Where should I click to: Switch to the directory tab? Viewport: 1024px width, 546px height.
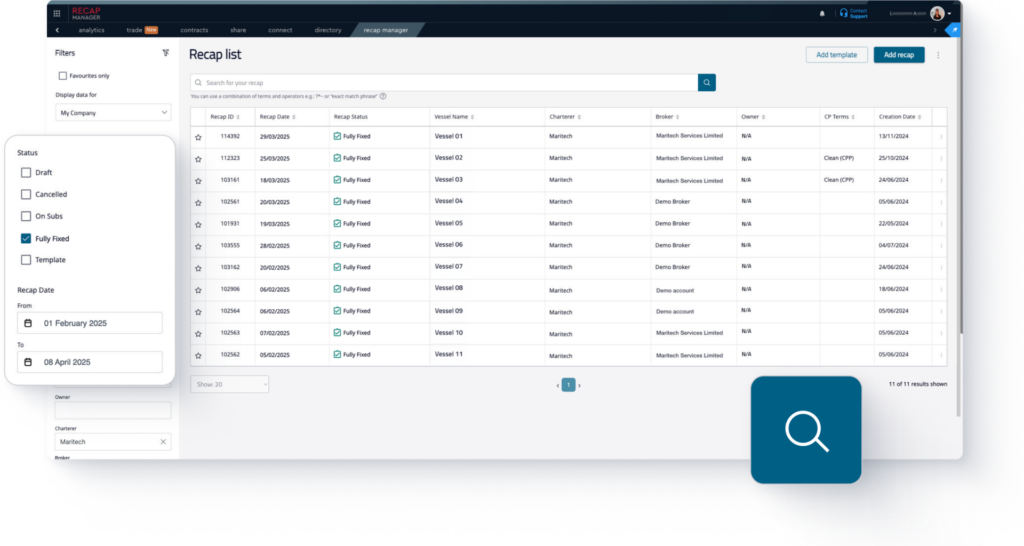(328, 30)
